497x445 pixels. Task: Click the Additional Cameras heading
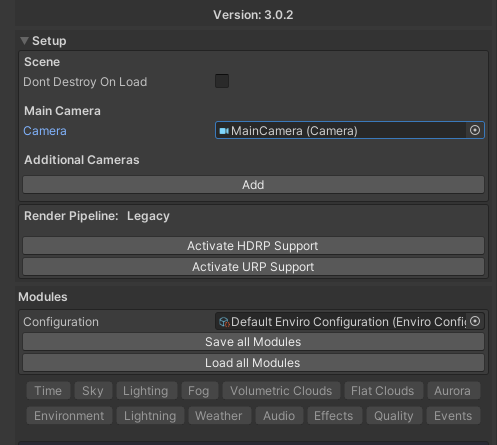(x=82, y=160)
